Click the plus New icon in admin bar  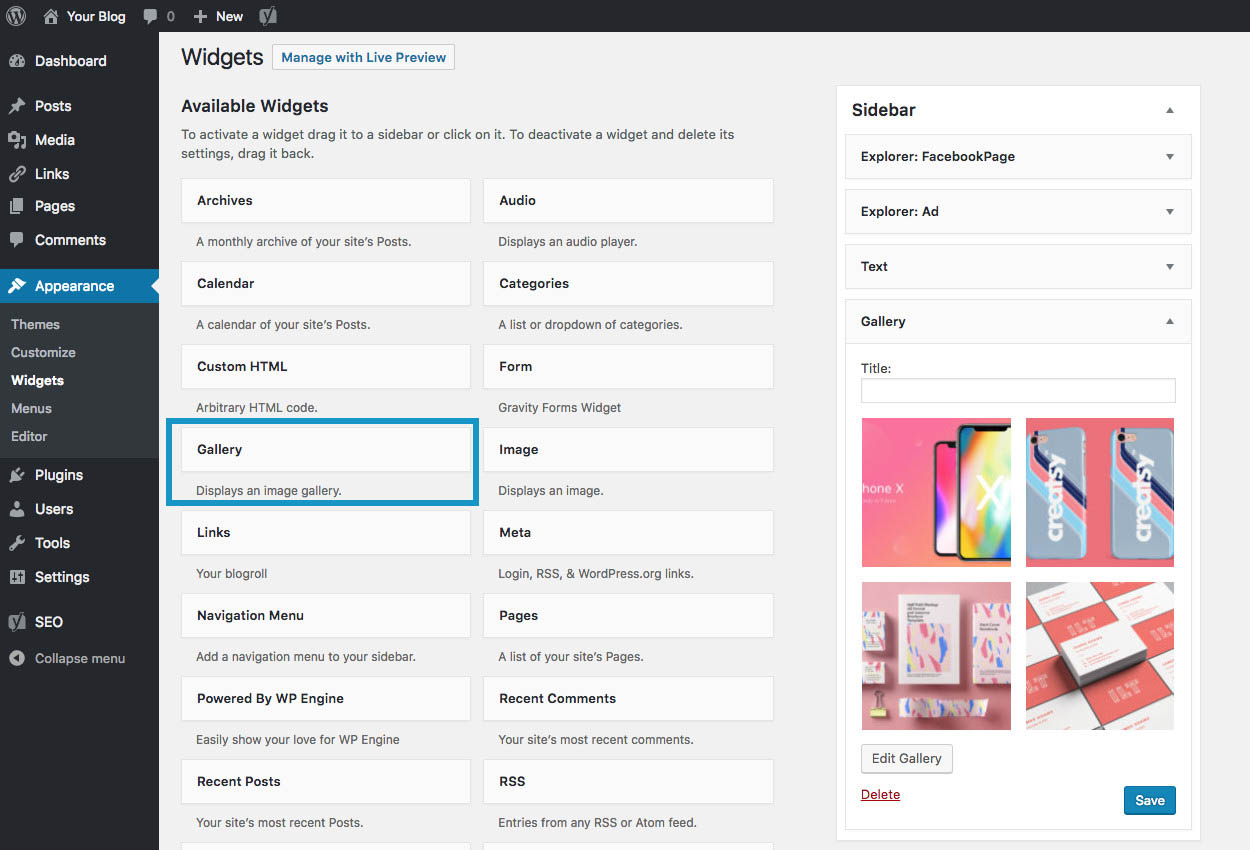tap(200, 16)
